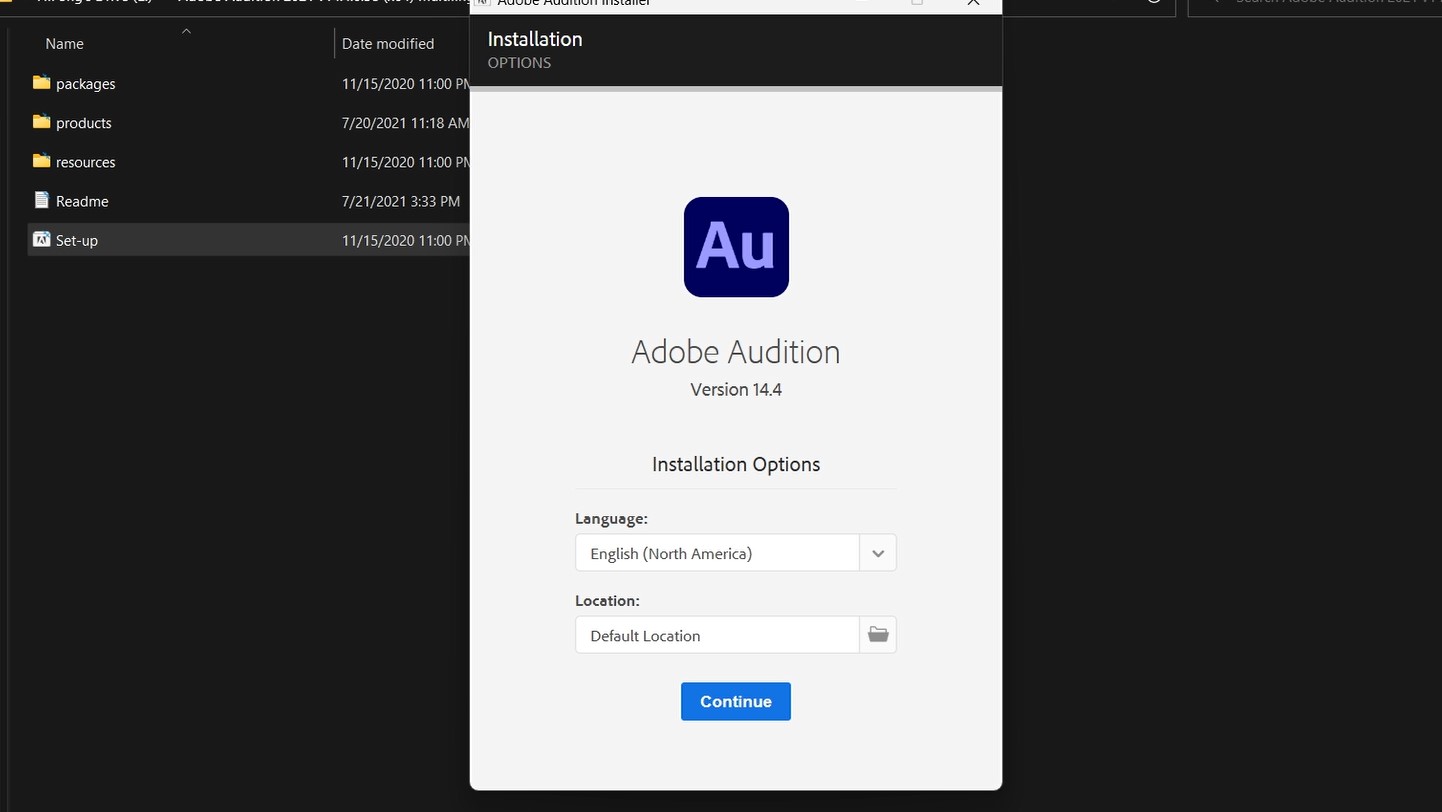Click the Readme date 7/21/2021 3:33 PM
The height and width of the screenshot is (812, 1442).
pos(401,201)
